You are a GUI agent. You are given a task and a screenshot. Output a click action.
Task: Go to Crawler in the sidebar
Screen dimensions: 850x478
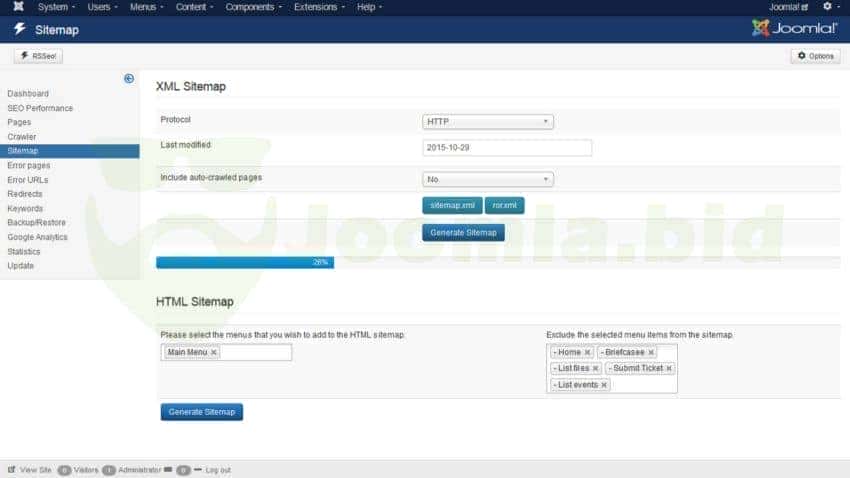(x=22, y=136)
